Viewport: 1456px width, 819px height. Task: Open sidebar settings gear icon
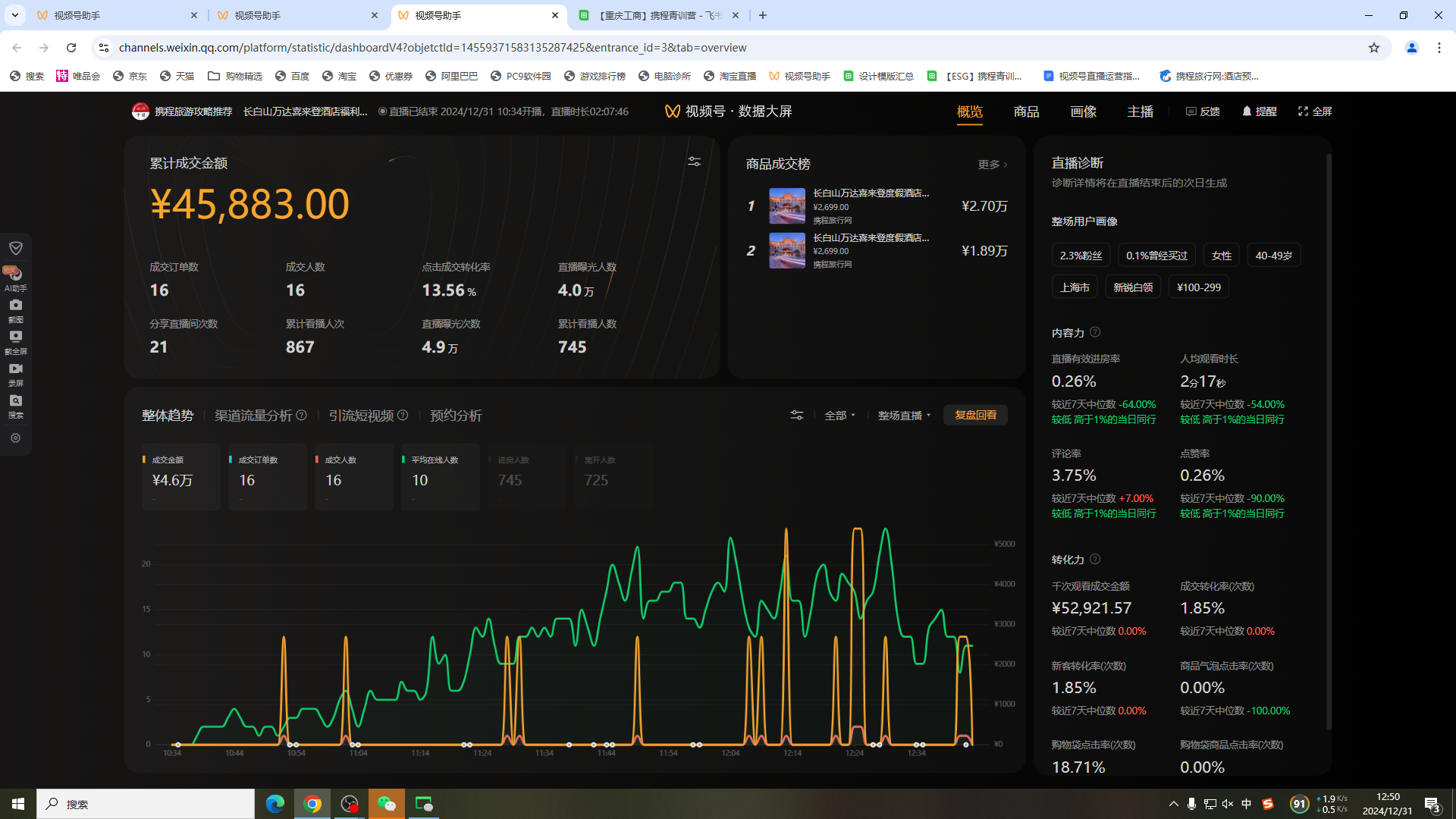15,438
